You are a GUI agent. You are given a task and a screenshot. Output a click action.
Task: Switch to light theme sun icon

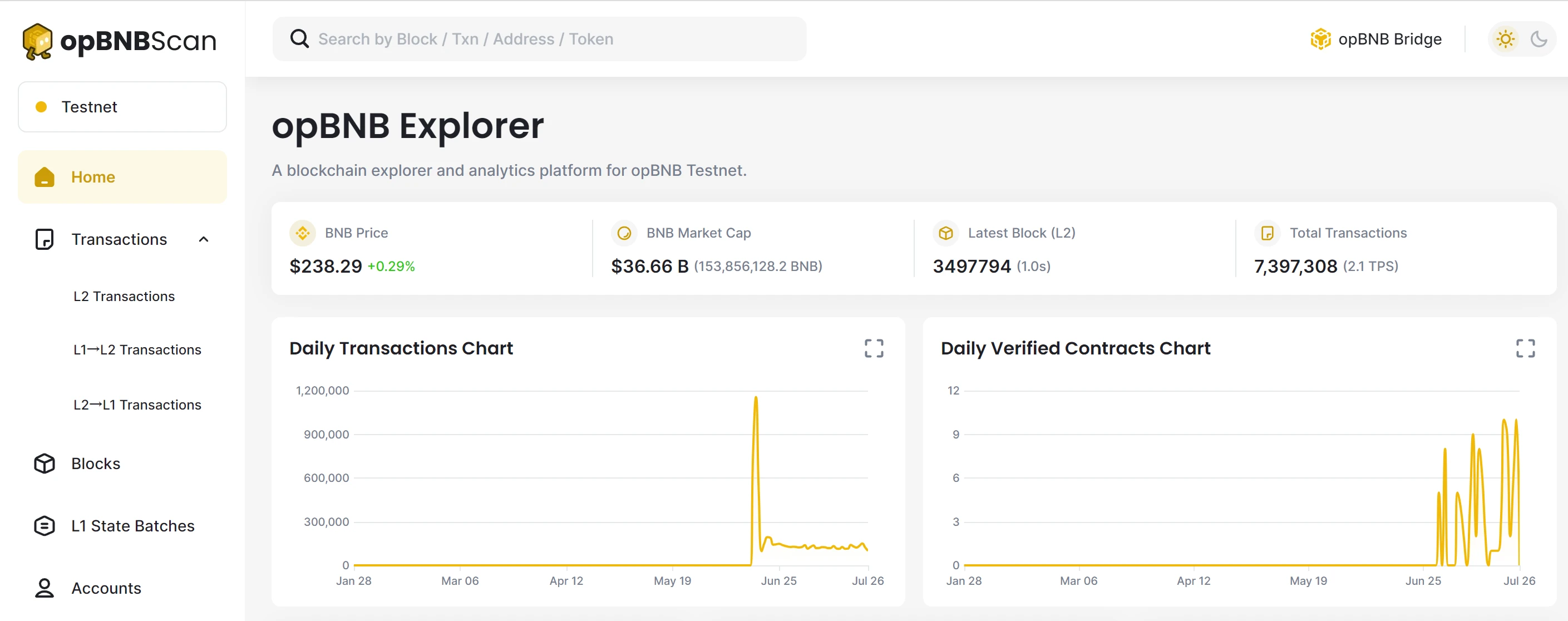[1505, 39]
